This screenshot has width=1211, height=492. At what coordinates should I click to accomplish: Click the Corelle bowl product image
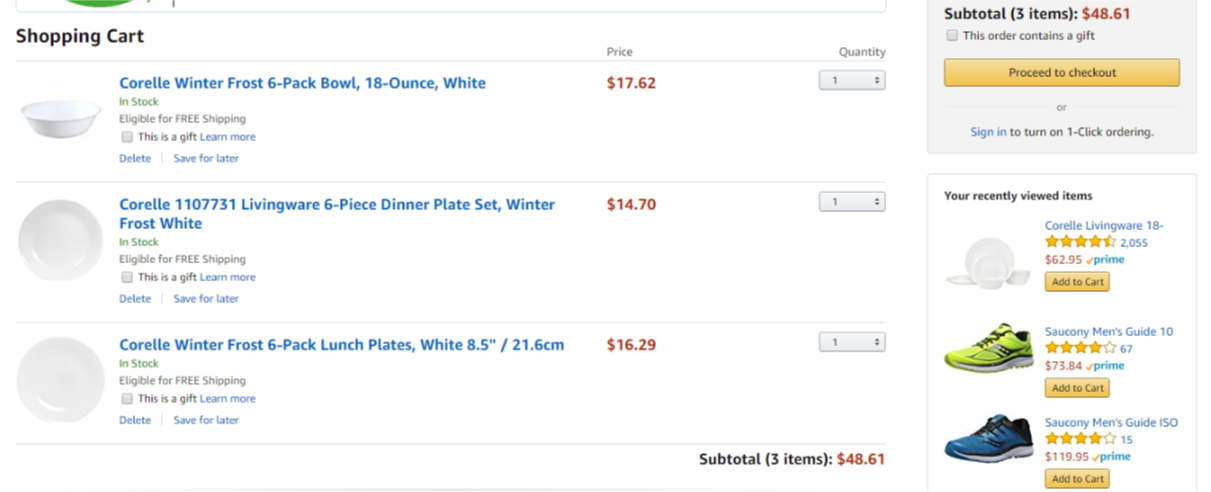(61, 119)
